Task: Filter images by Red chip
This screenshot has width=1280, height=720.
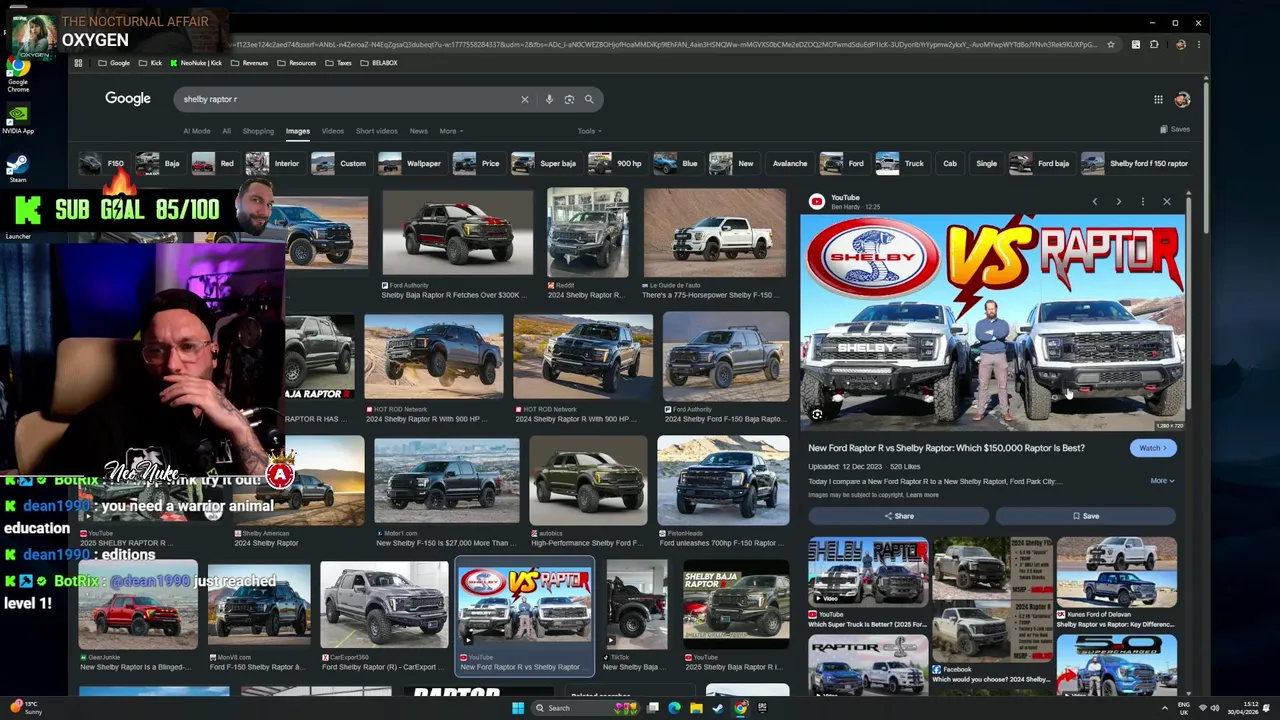Action: pyautogui.click(x=214, y=163)
